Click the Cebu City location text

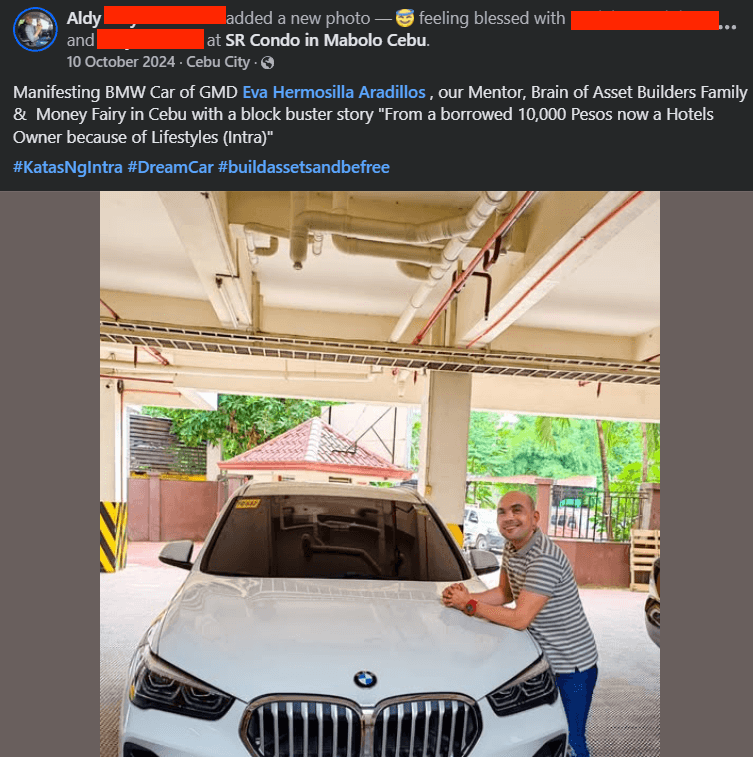click(218, 62)
